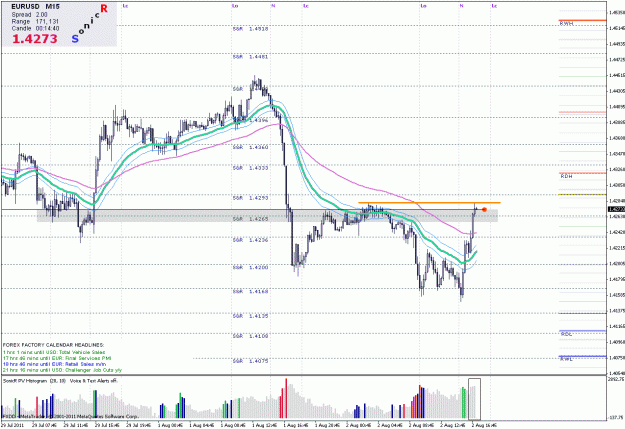
Task: Click the 2 Aug 00:45 time label
Action: pos(359,425)
